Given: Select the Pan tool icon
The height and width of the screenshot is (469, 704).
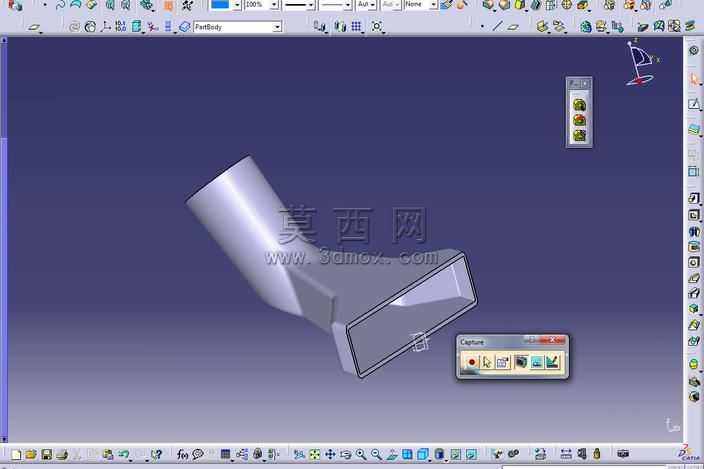Looking at the screenshot, I should pos(330,455).
